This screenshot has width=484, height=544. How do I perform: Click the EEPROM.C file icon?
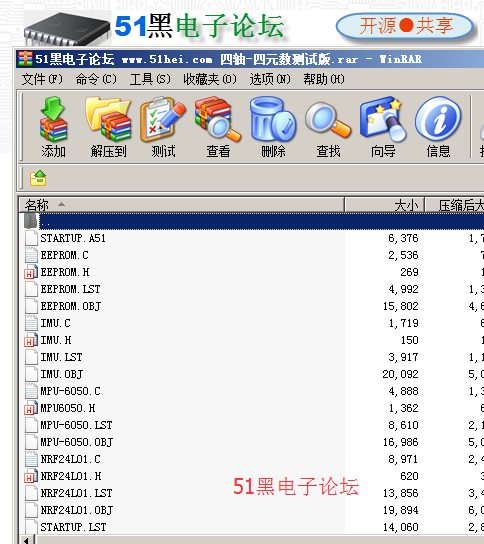pos(31,255)
